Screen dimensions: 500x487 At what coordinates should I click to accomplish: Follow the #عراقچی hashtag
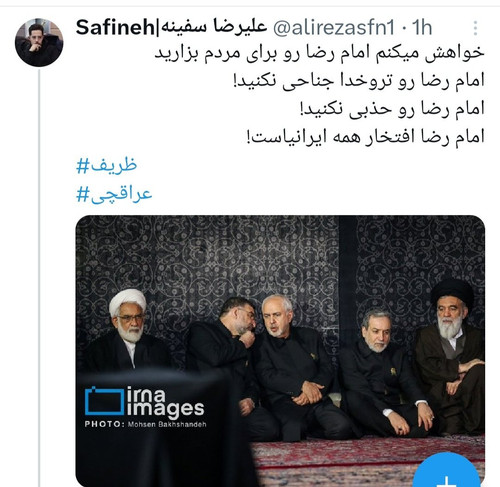pos(114,194)
